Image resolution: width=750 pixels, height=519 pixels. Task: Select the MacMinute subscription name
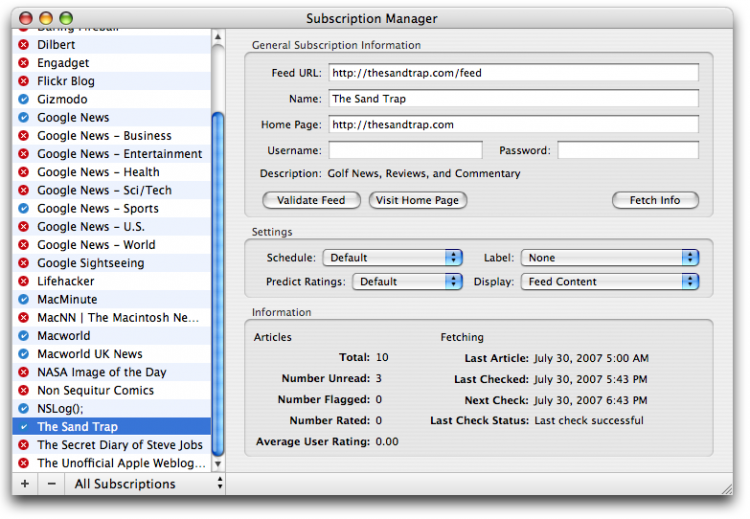67,299
